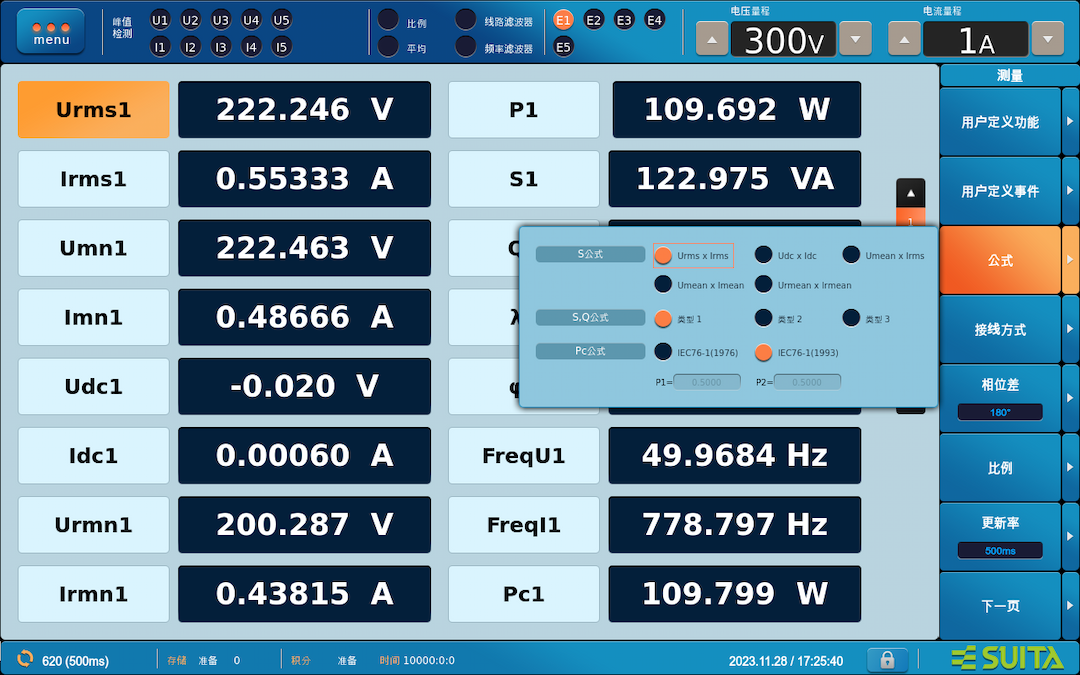1080x675 pixels.
Task: Open the 用户定义功能 menu item
Action: point(1000,122)
